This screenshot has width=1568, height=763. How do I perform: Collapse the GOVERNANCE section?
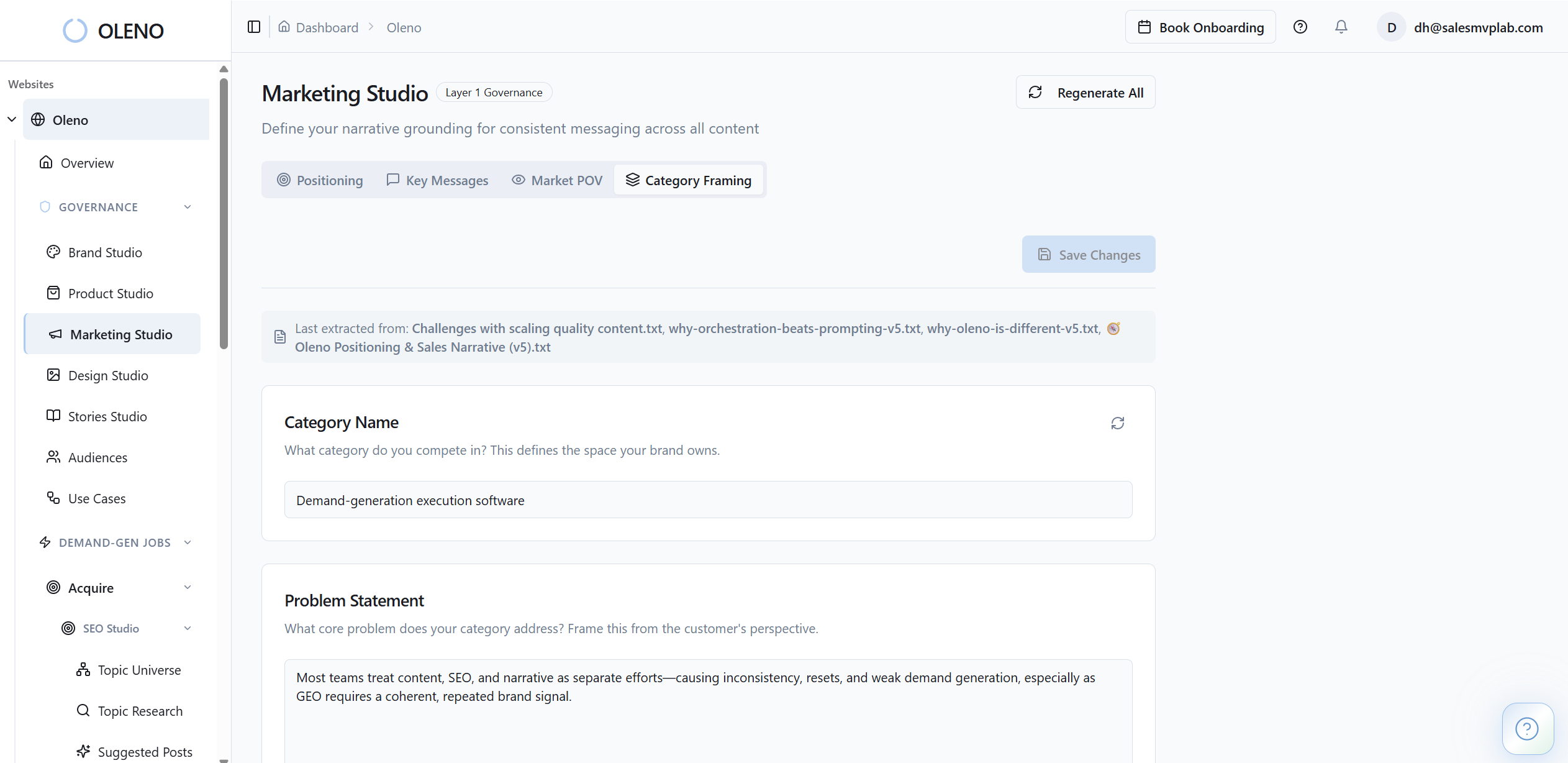(188, 207)
